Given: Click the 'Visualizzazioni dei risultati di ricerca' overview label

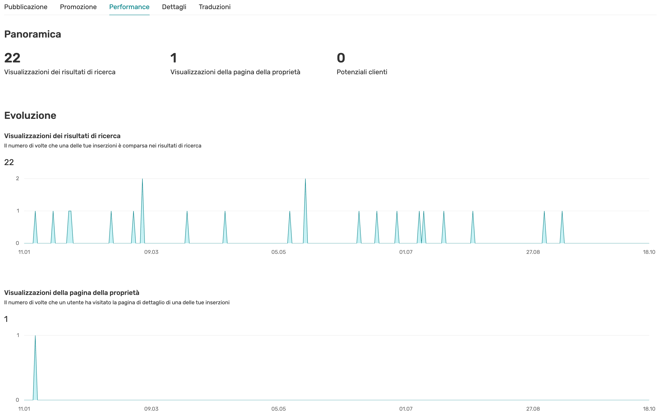Looking at the screenshot, I should pos(60,72).
